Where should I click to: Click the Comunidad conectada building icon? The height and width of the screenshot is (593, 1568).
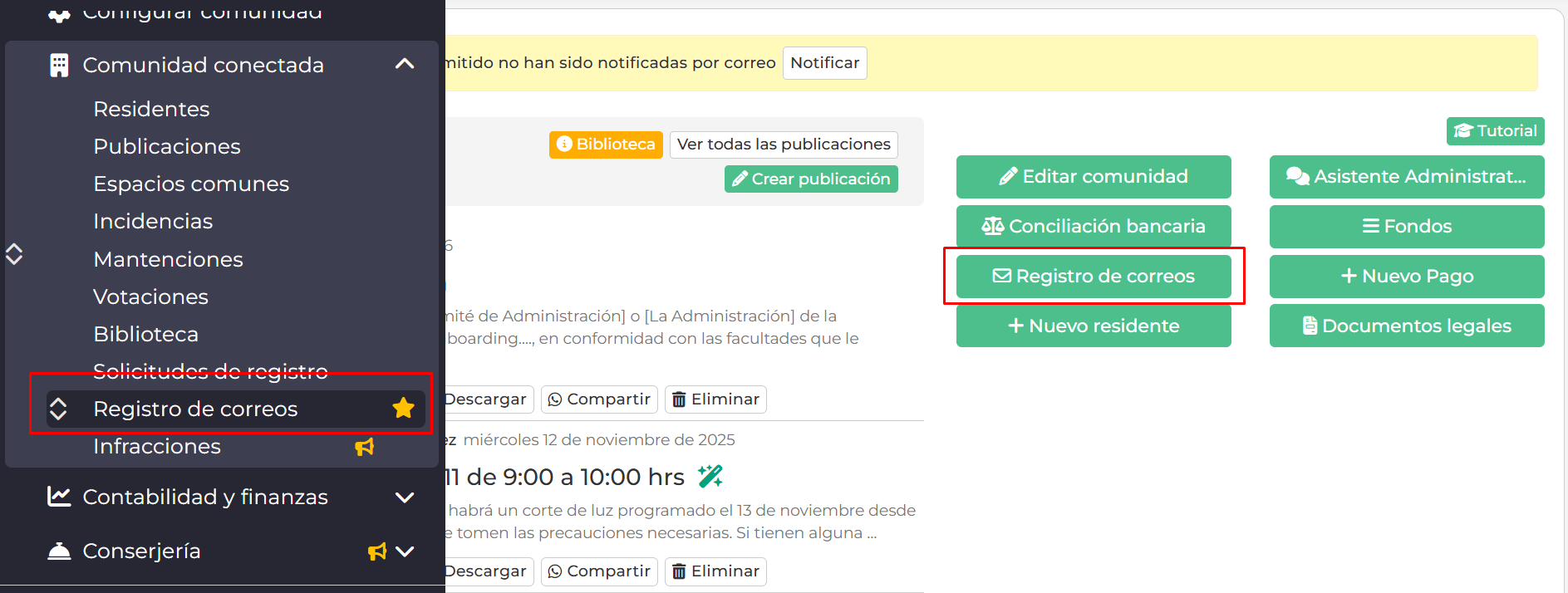point(59,65)
